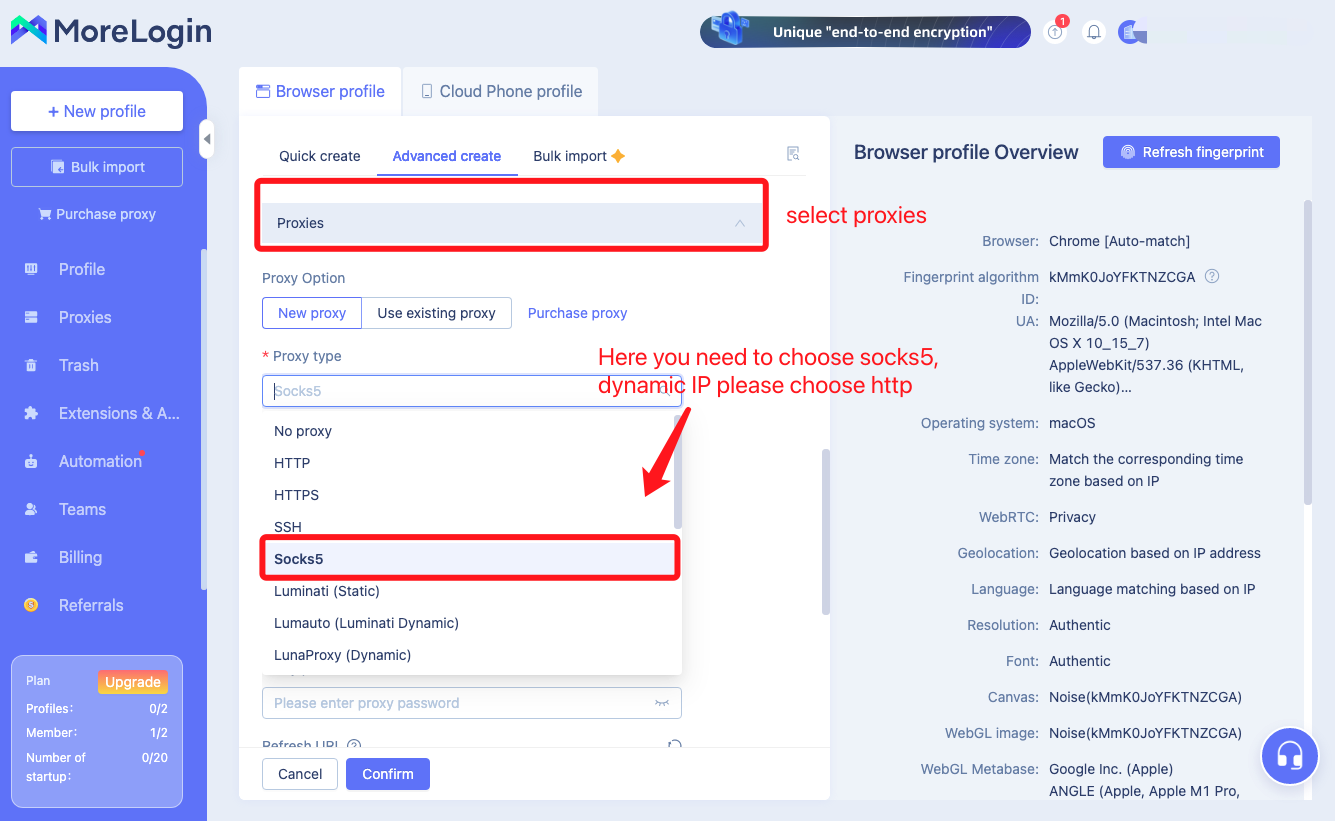Click the Refresh URL help icon
Screen dimensions: 1335x821
pos(353,745)
